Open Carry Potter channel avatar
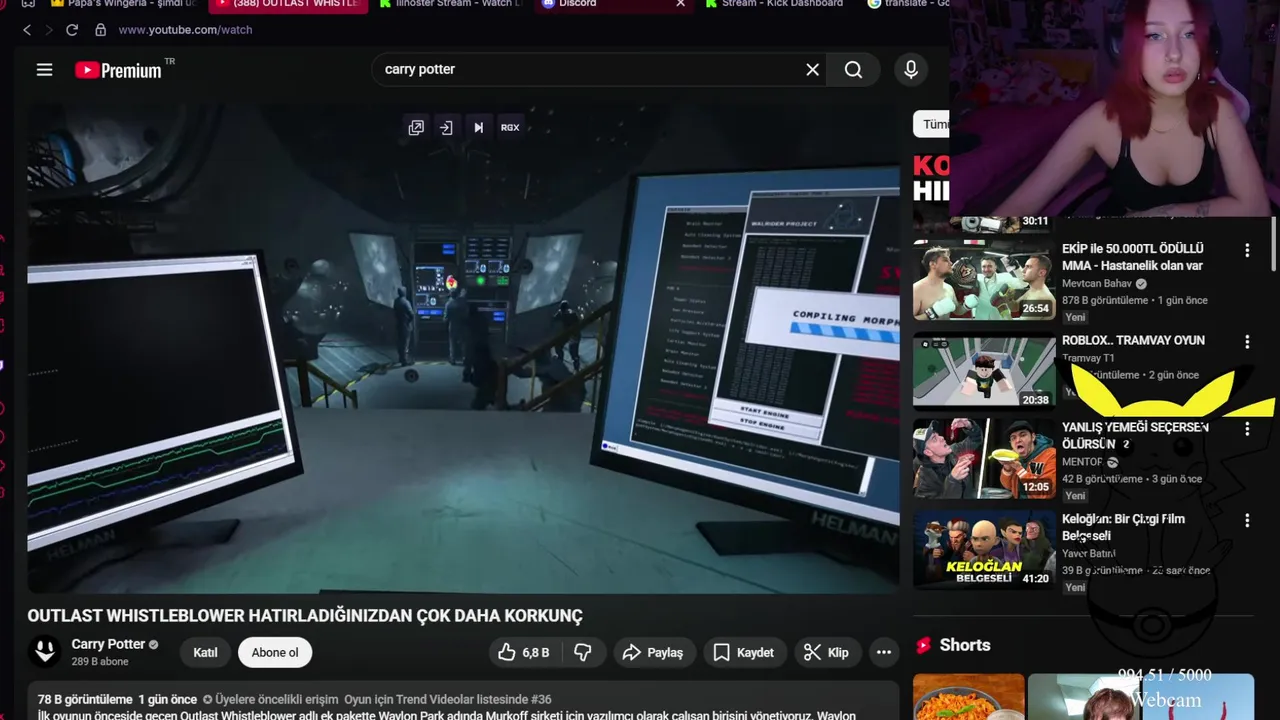This screenshot has height=720, width=1280. pyautogui.click(x=44, y=652)
